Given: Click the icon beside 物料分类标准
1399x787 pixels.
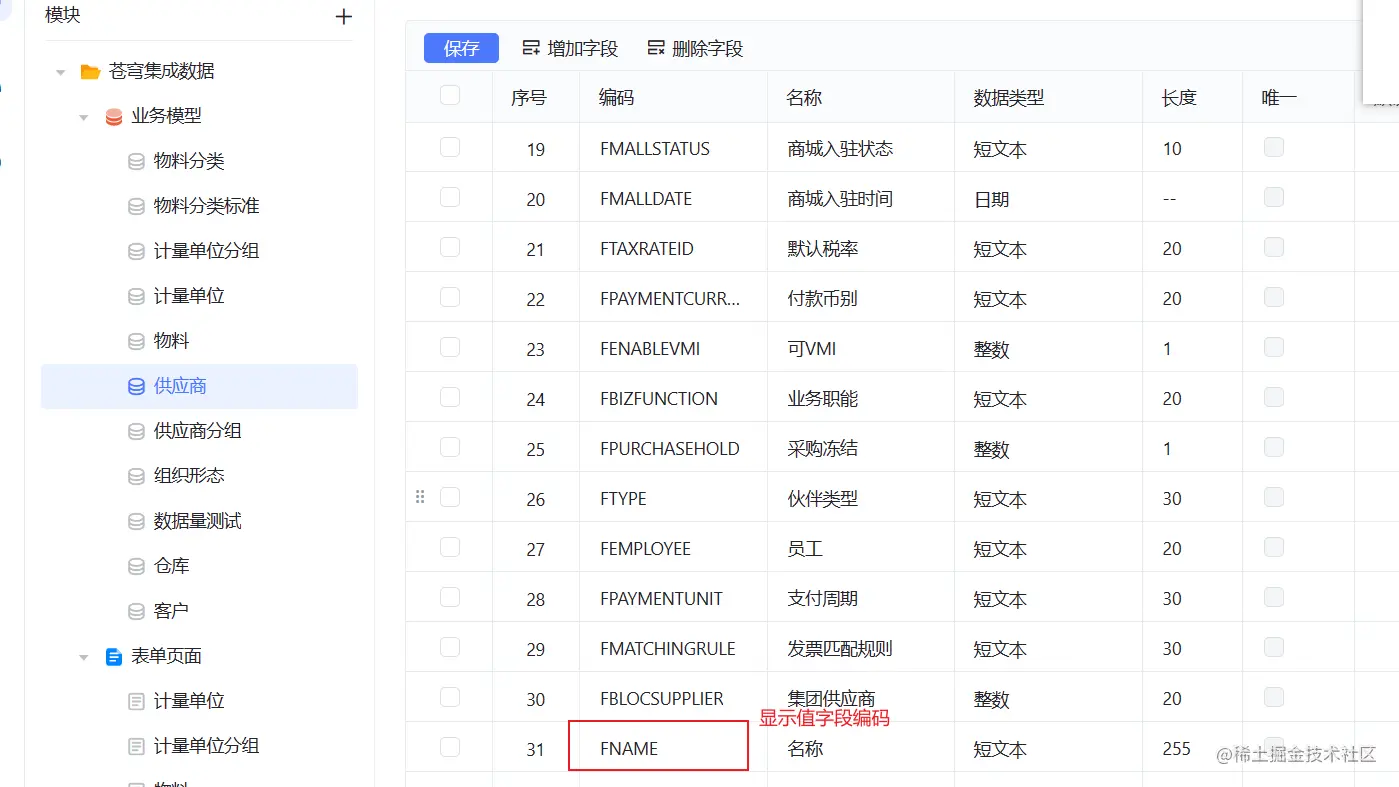Looking at the screenshot, I should click(137, 206).
